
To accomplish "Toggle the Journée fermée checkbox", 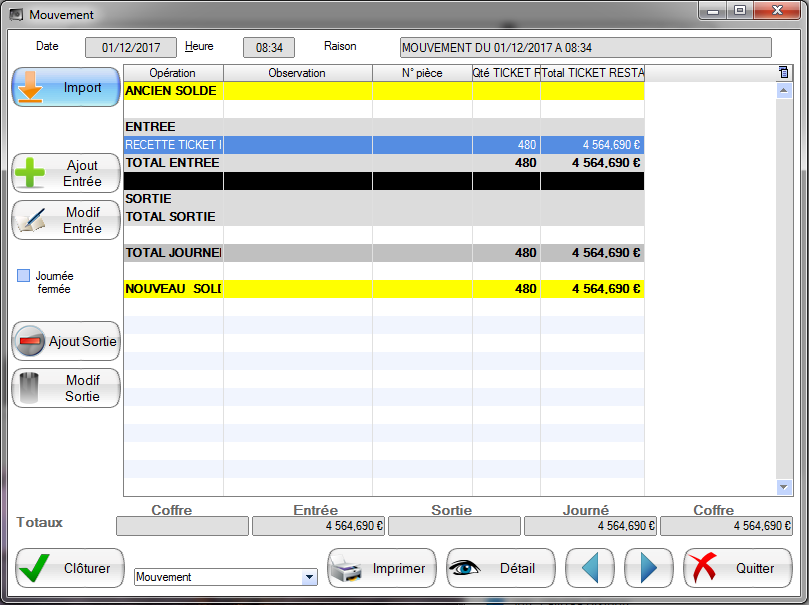I will [24, 276].
